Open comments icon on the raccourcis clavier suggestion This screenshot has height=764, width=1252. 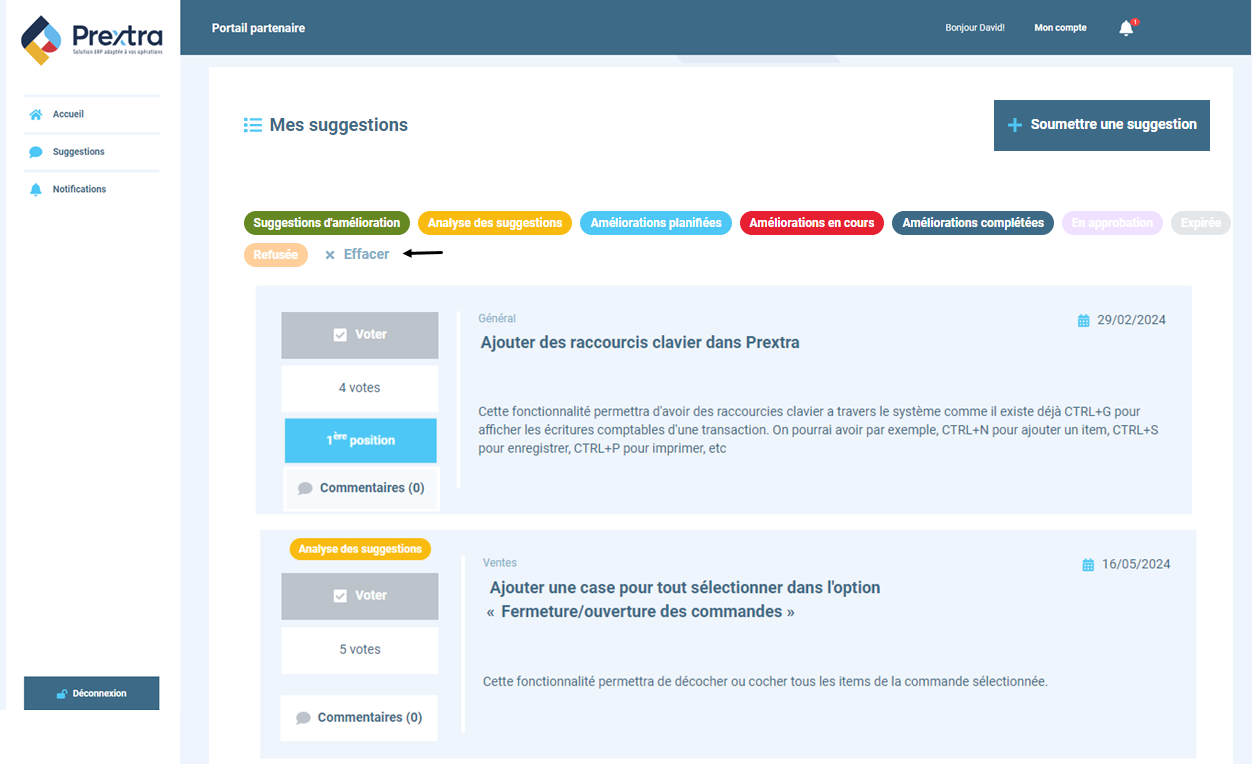(x=305, y=488)
